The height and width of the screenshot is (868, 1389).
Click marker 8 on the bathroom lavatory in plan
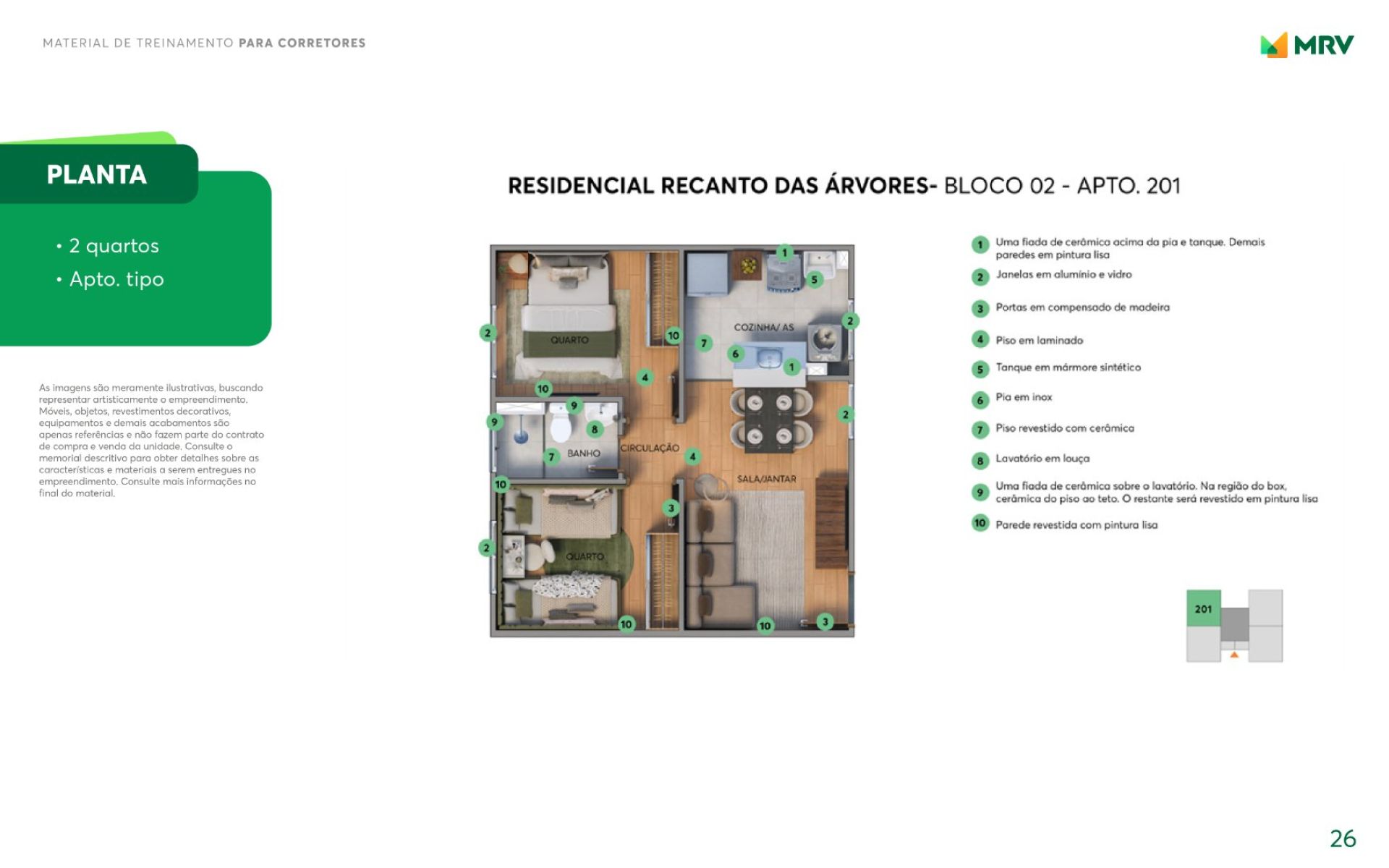[594, 429]
